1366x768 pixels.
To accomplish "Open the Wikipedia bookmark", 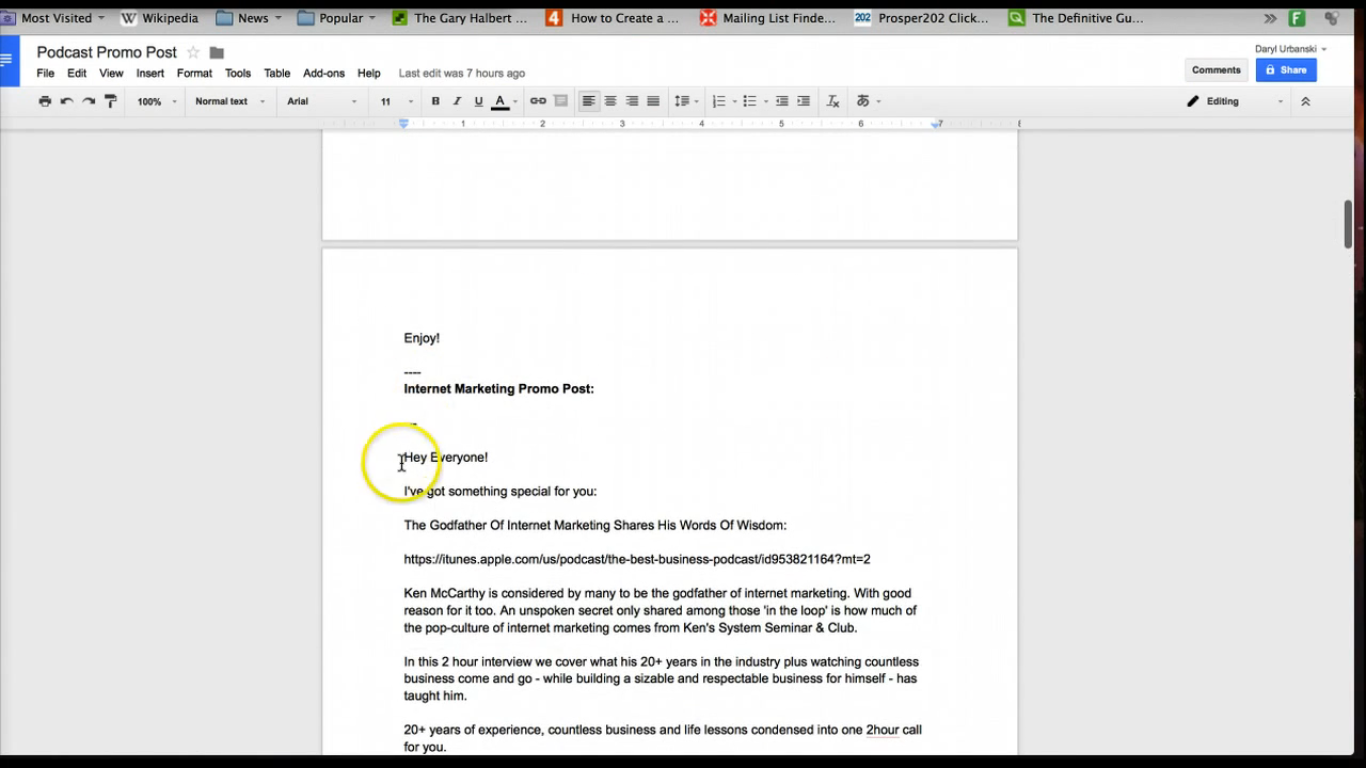I will [160, 18].
